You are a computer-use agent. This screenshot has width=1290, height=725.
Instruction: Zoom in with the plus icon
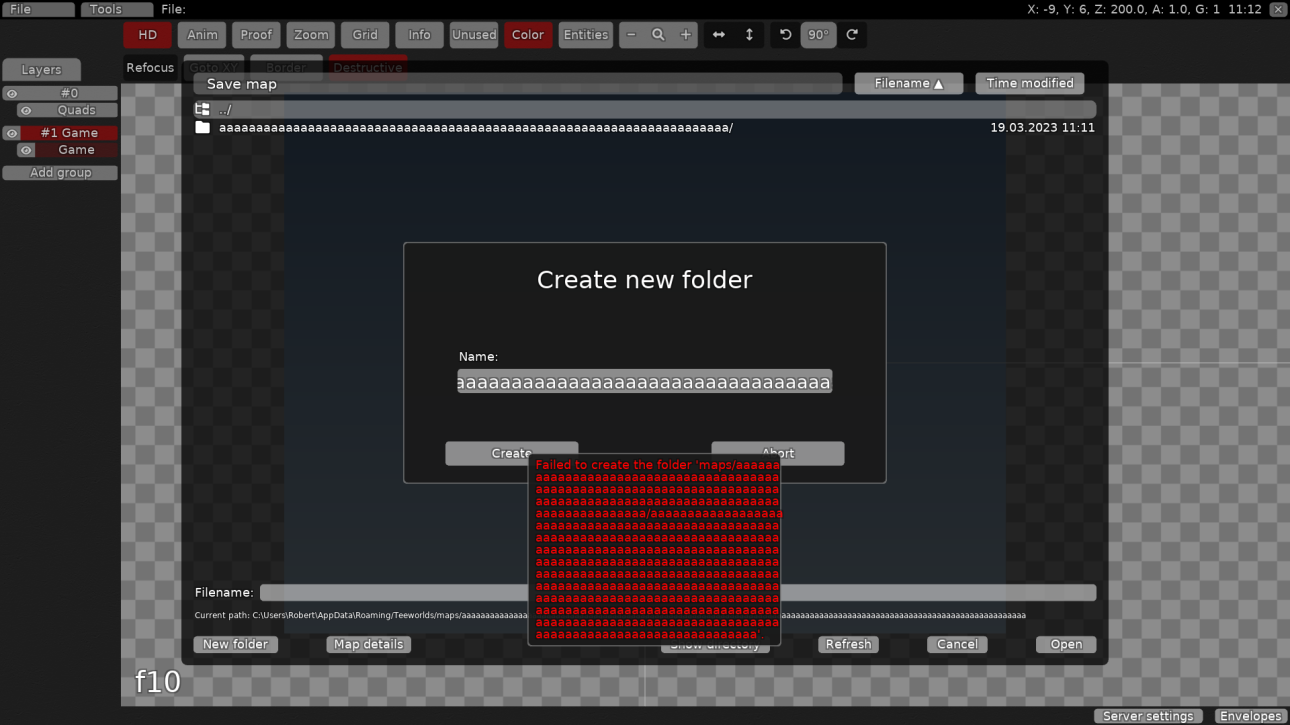point(686,34)
